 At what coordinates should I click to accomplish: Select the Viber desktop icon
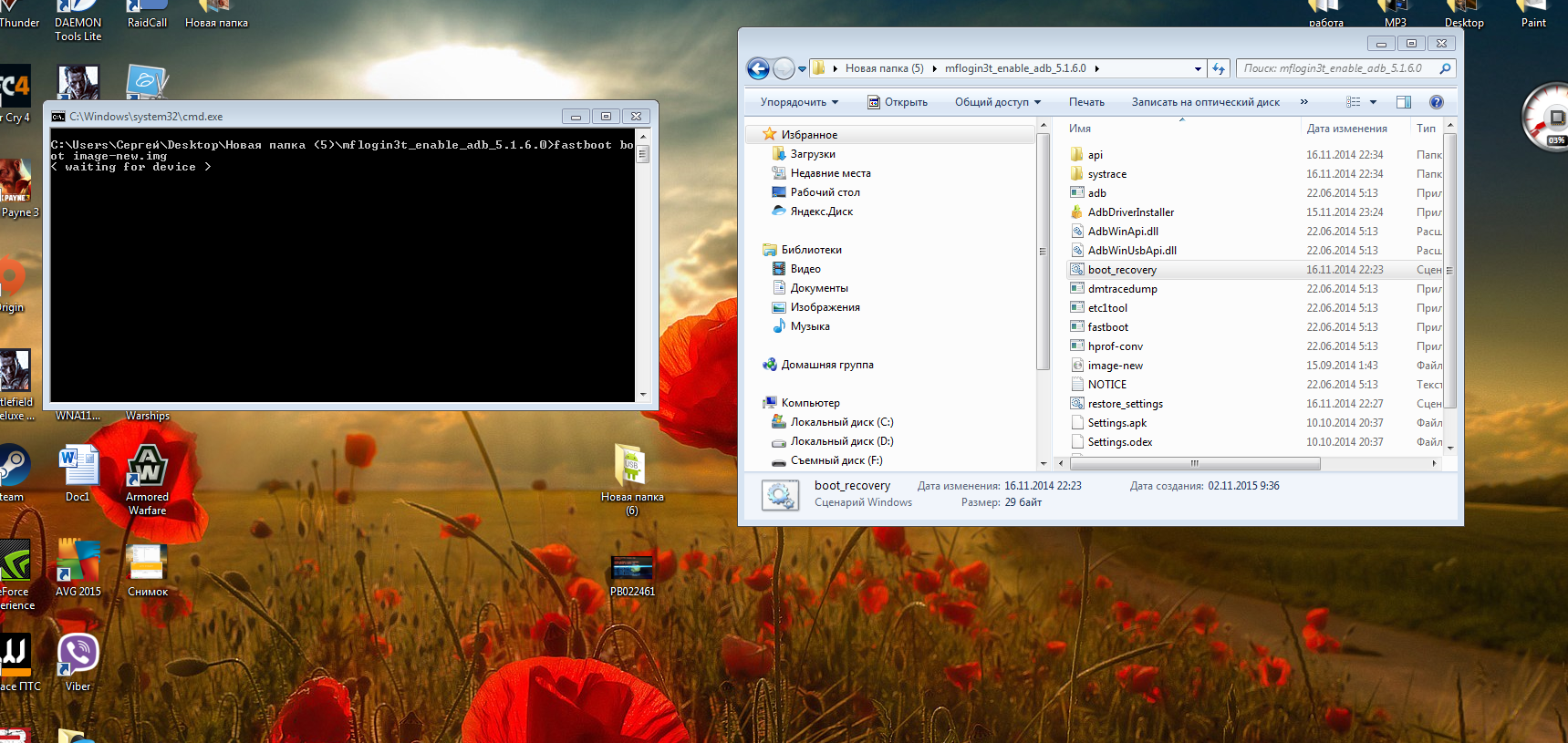tap(78, 655)
